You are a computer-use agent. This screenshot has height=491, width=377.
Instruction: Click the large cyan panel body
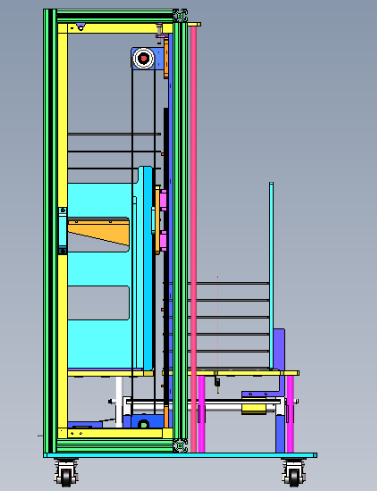click(100, 277)
